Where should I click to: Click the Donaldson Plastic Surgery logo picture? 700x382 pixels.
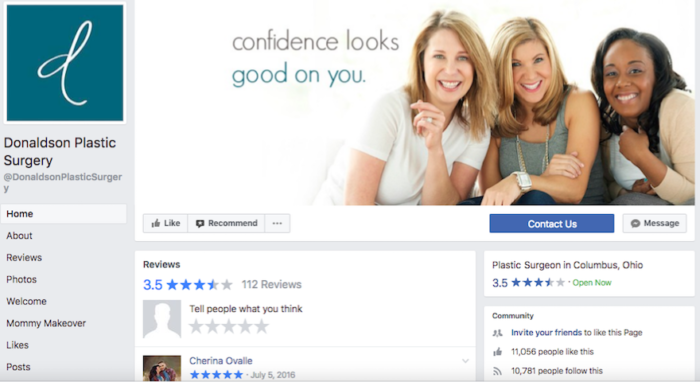(x=65, y=62)
